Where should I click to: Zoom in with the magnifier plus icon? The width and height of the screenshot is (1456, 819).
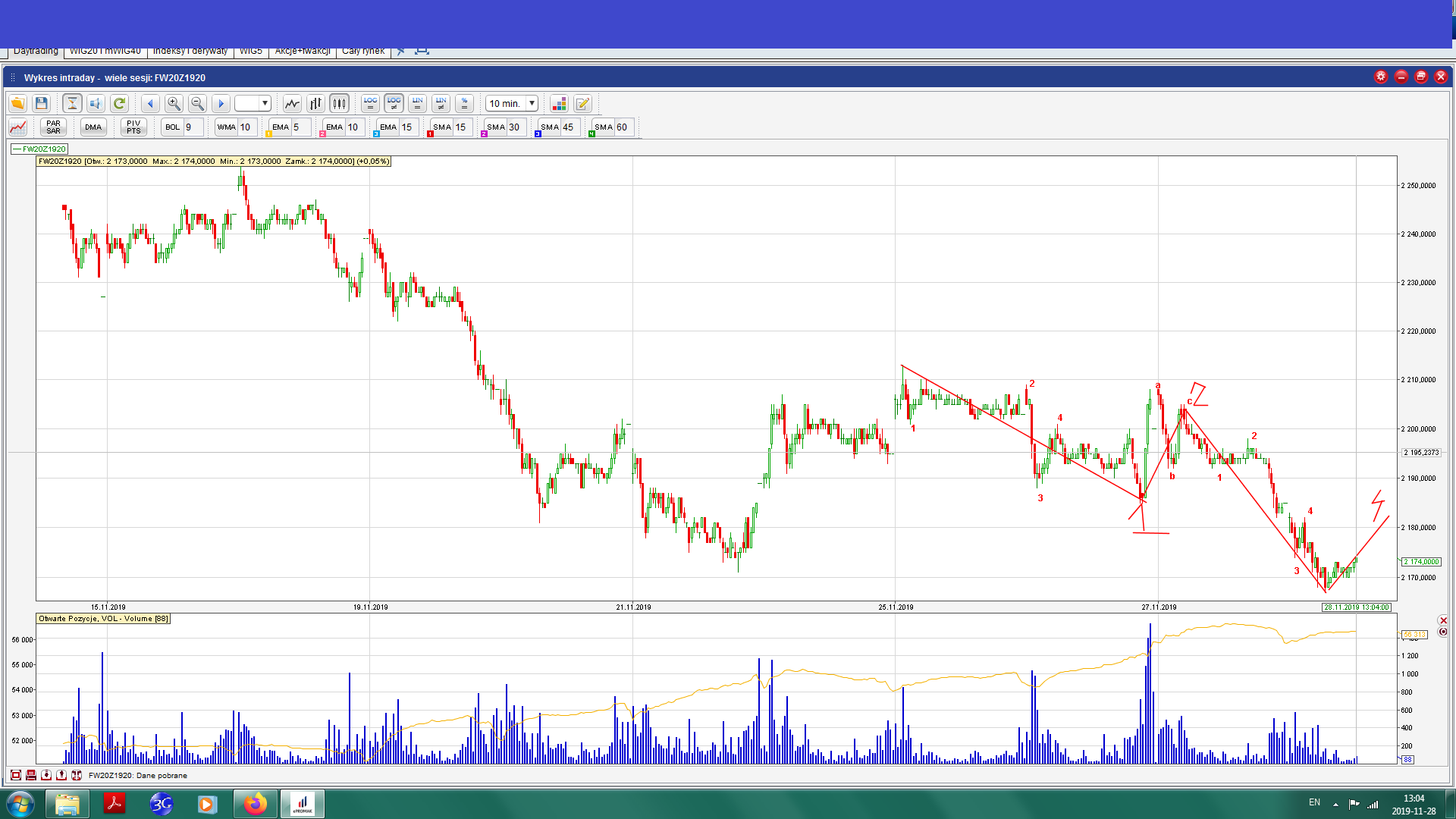(x=174, y=104)
